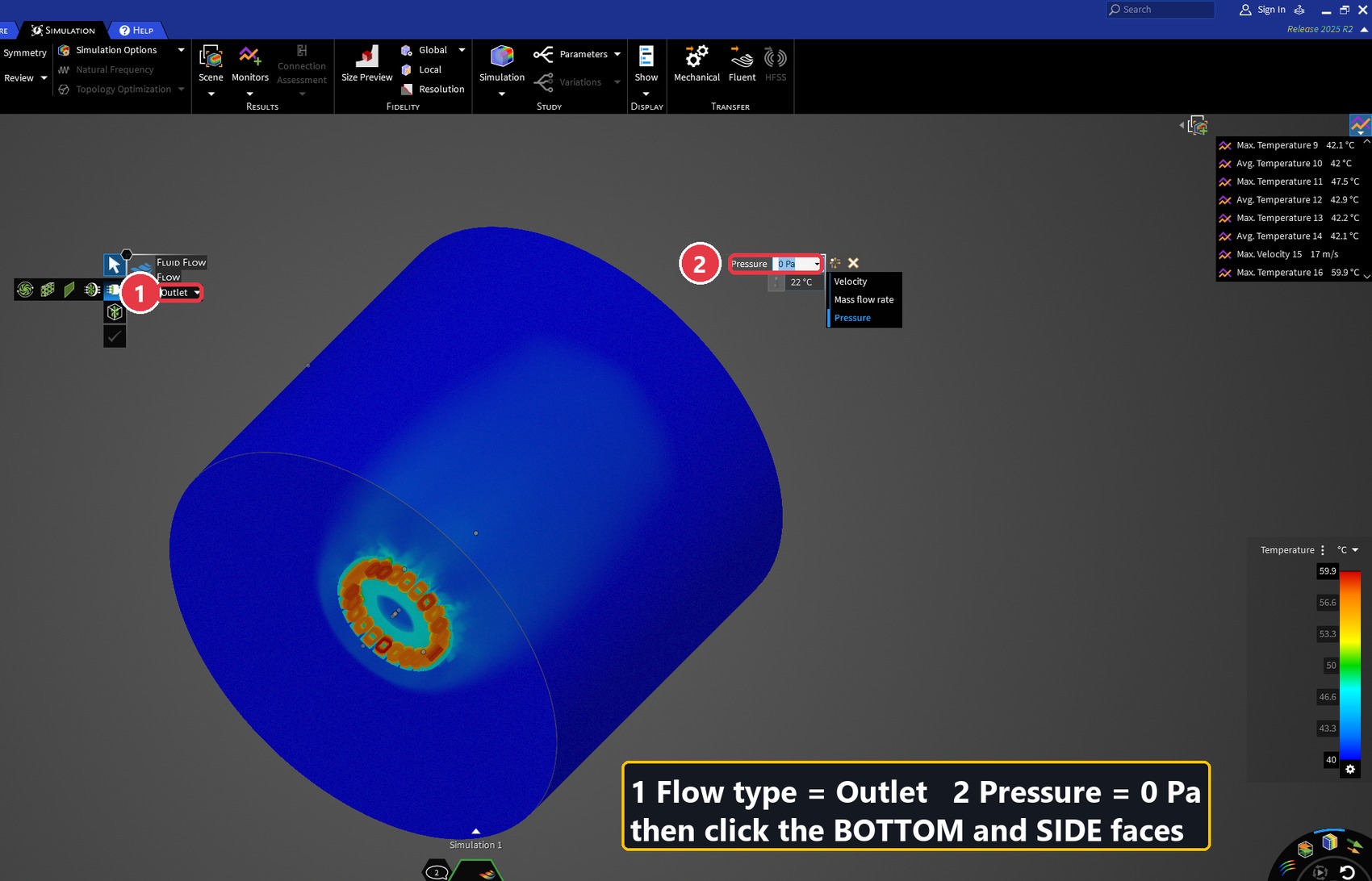The width and height of the screenshot is (1372, 881).
Task: Click the temperature legend three-dot menu
Action: pos(1322,550)
